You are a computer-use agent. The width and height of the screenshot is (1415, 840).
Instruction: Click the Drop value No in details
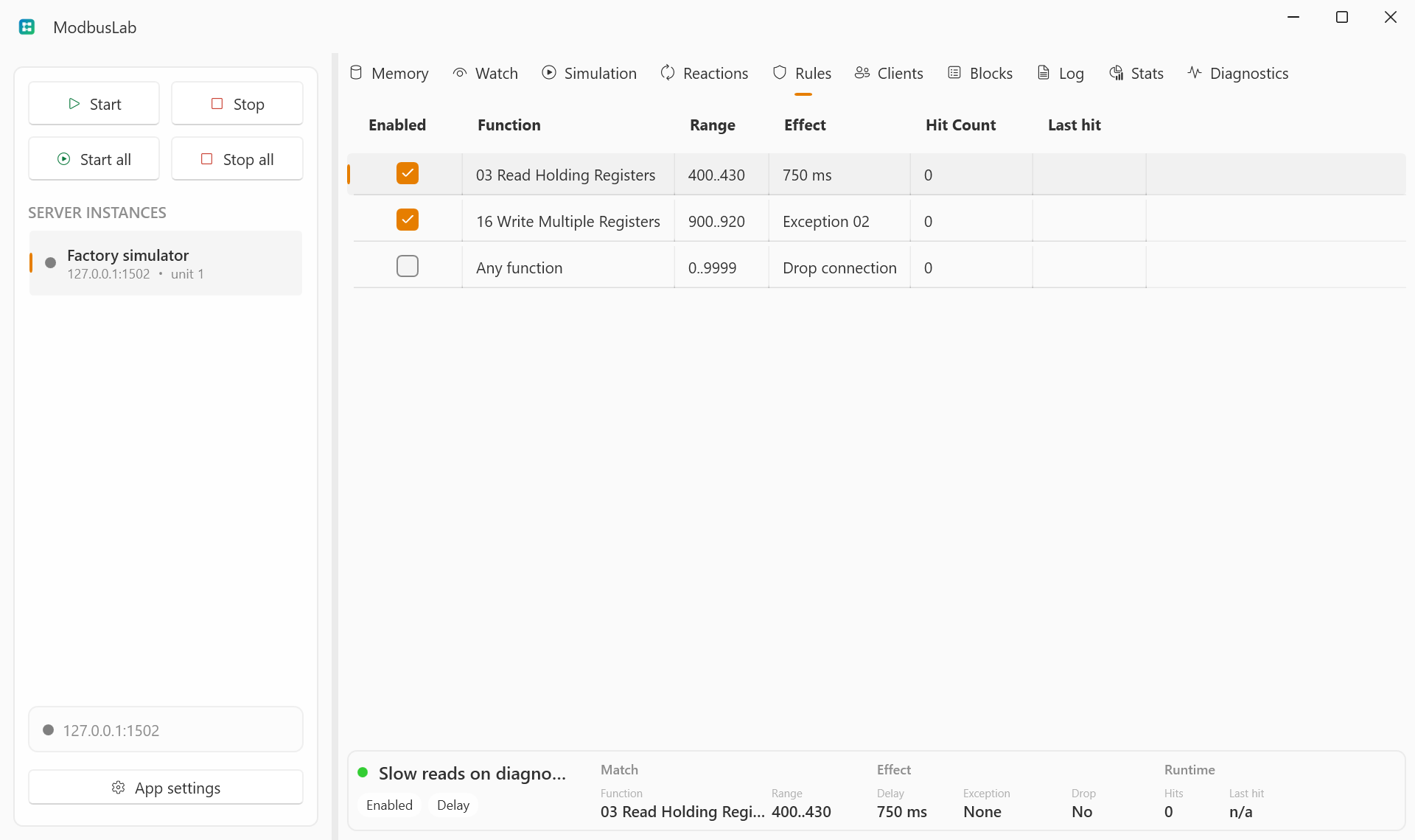pos(1082,811)
